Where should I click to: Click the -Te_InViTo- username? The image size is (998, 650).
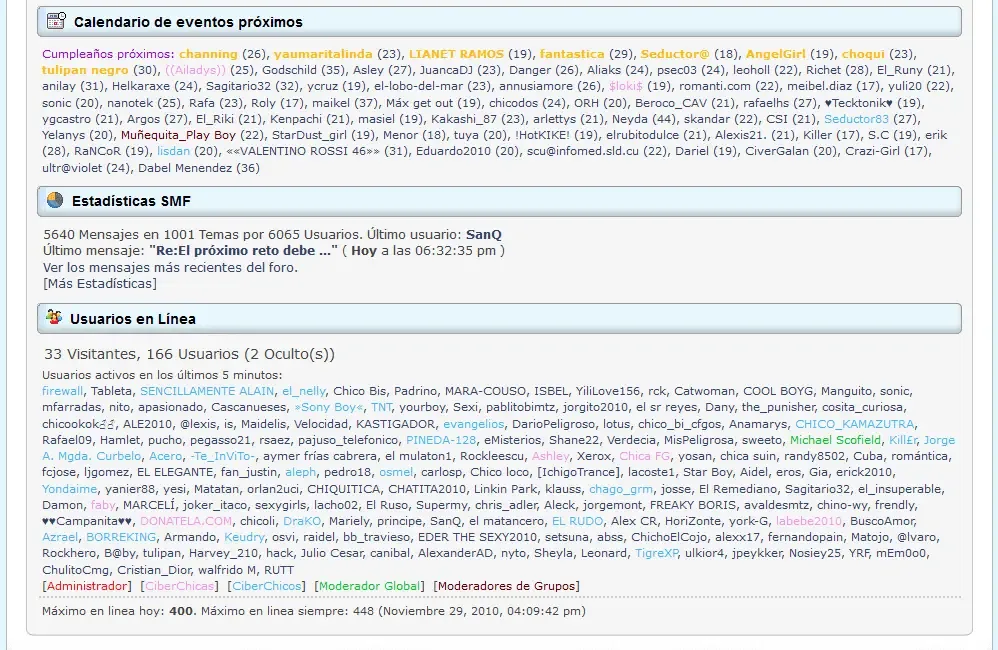click(x=223, y=456)
